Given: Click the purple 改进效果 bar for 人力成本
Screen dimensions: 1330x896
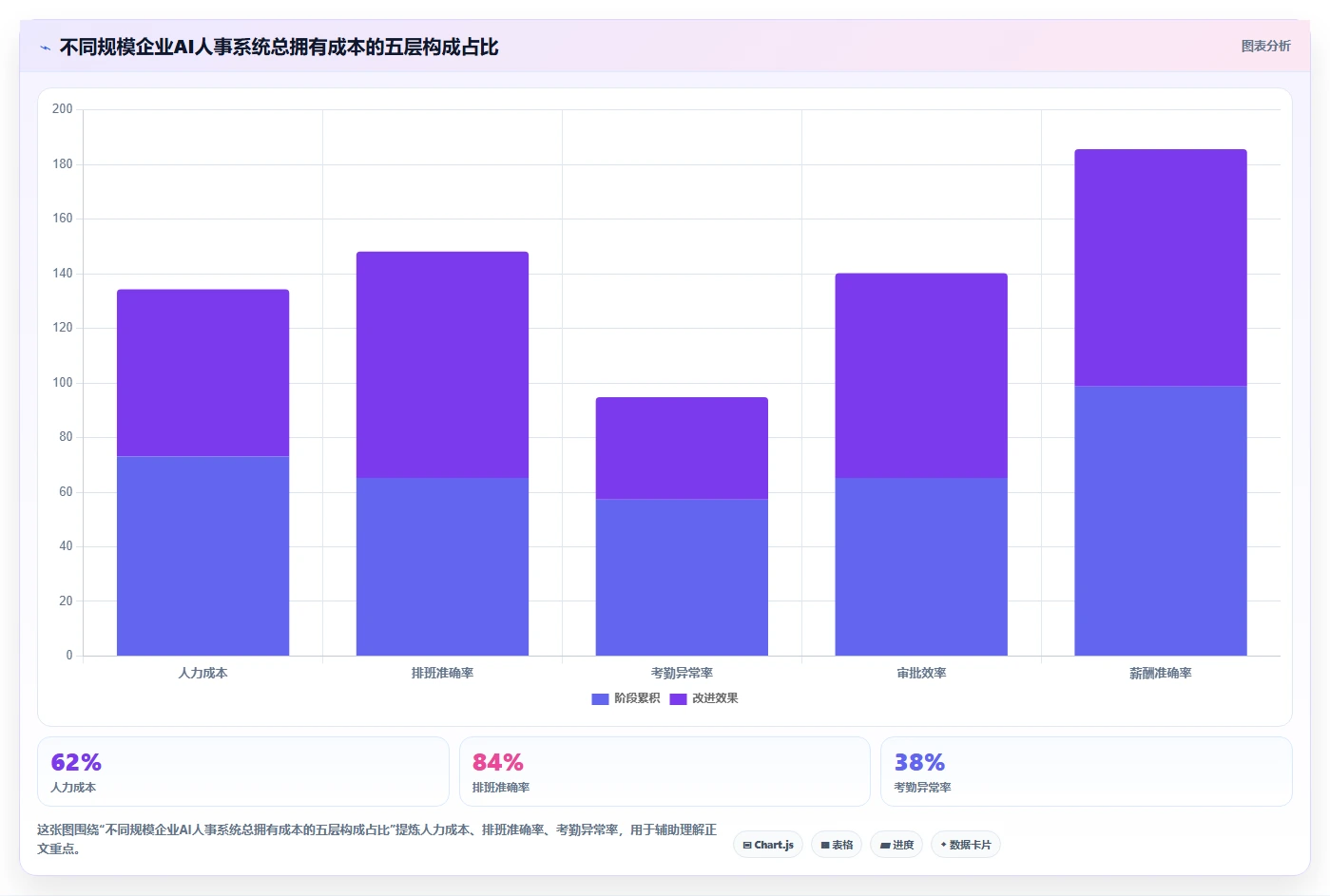Looking at the screenshot, I should 202,372.
